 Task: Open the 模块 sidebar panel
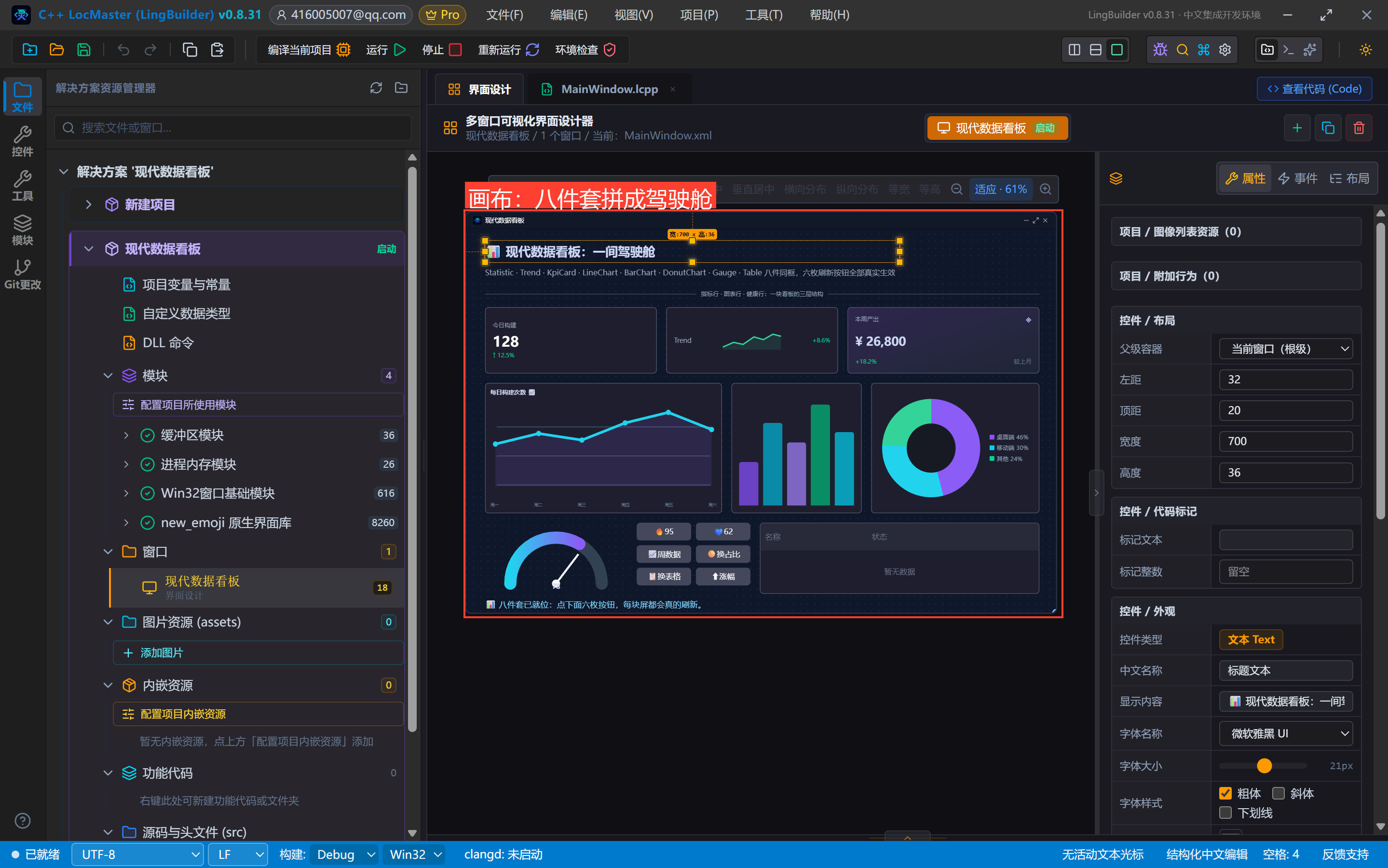(22, 230)
